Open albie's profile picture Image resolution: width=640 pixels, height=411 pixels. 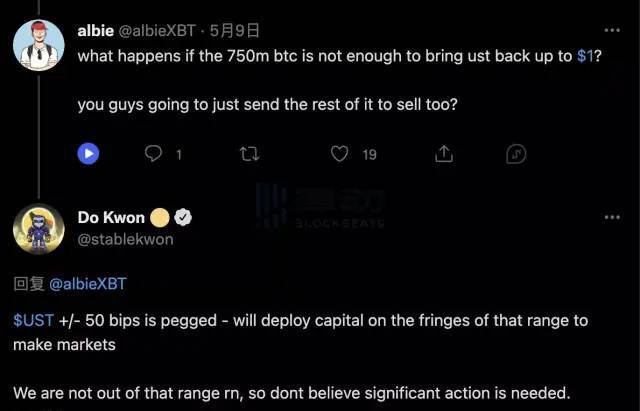[x=39, y=43]
